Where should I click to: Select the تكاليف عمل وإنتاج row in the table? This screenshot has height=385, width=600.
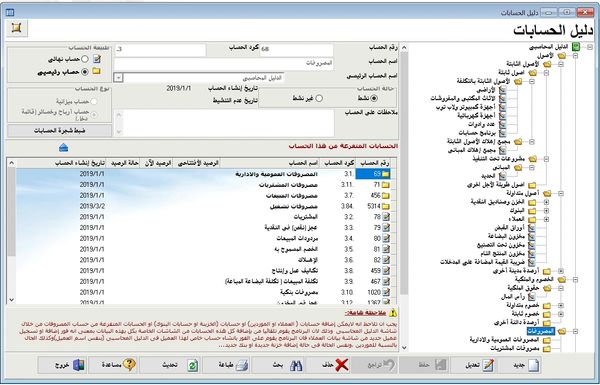203,271
